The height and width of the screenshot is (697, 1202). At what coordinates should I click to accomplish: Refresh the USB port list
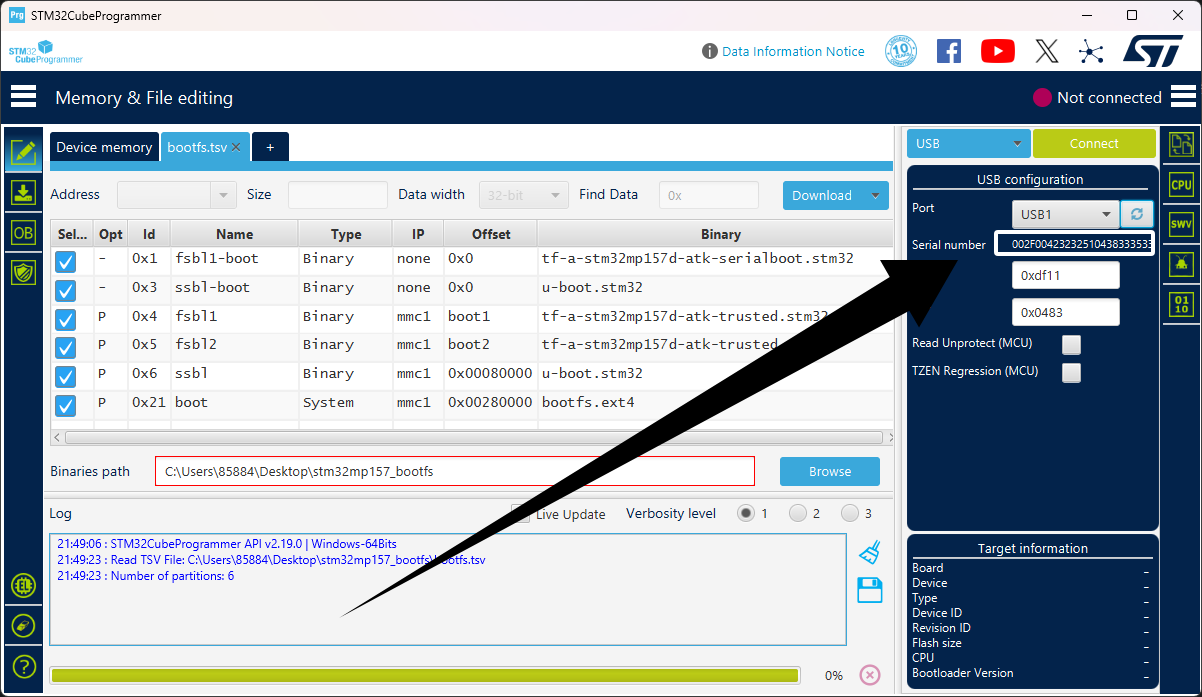[1136, 214]
